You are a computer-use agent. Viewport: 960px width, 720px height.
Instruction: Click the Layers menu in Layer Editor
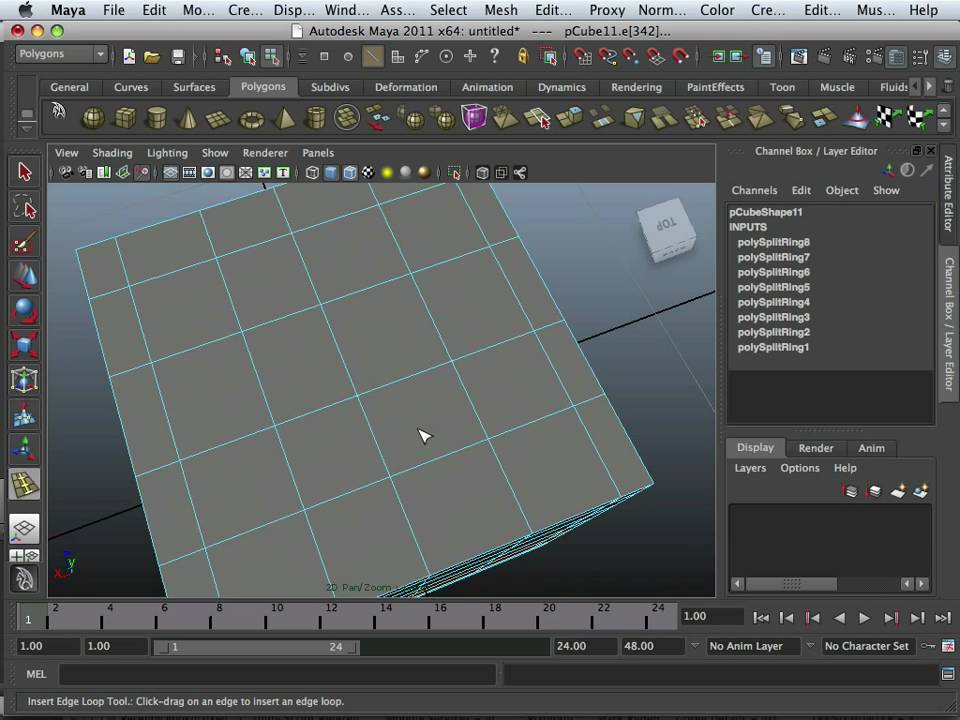click(x=750, y=468)
